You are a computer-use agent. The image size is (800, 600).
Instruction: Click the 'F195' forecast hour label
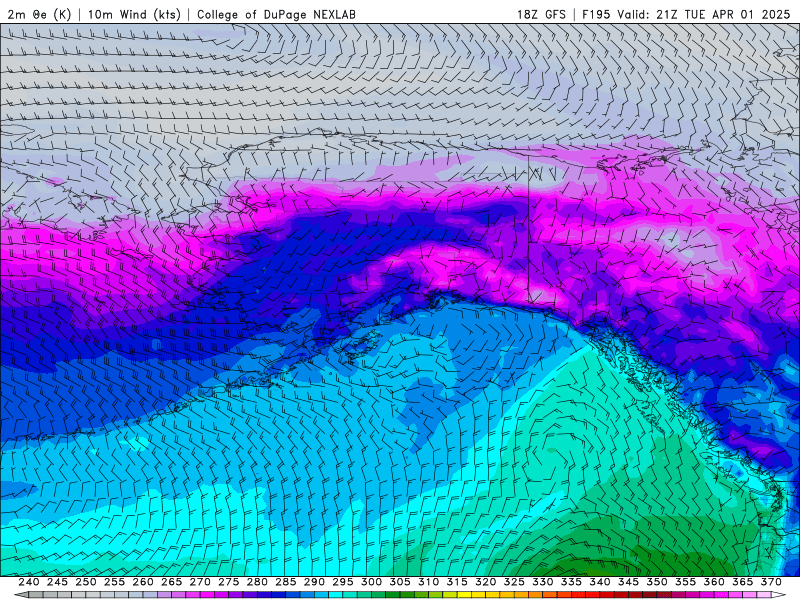tap(596, 14)
